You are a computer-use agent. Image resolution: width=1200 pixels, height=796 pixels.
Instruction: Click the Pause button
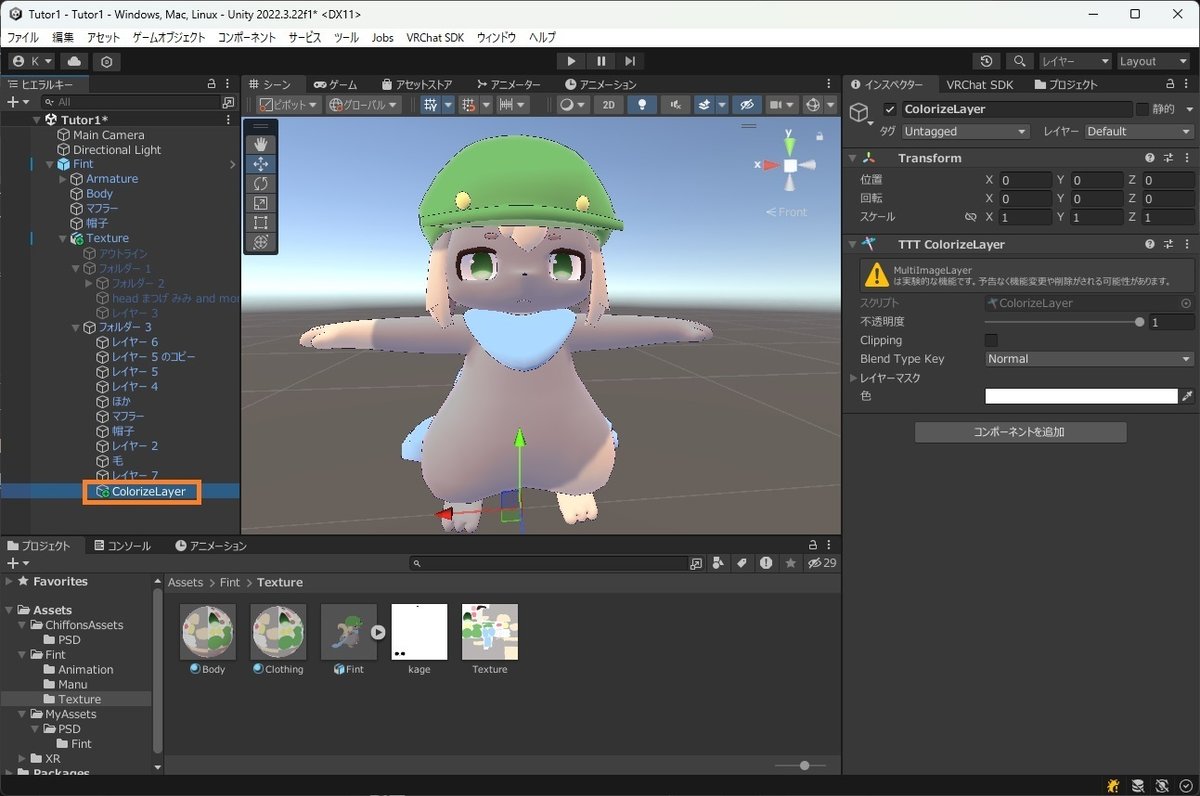click(x=601, y=61)
